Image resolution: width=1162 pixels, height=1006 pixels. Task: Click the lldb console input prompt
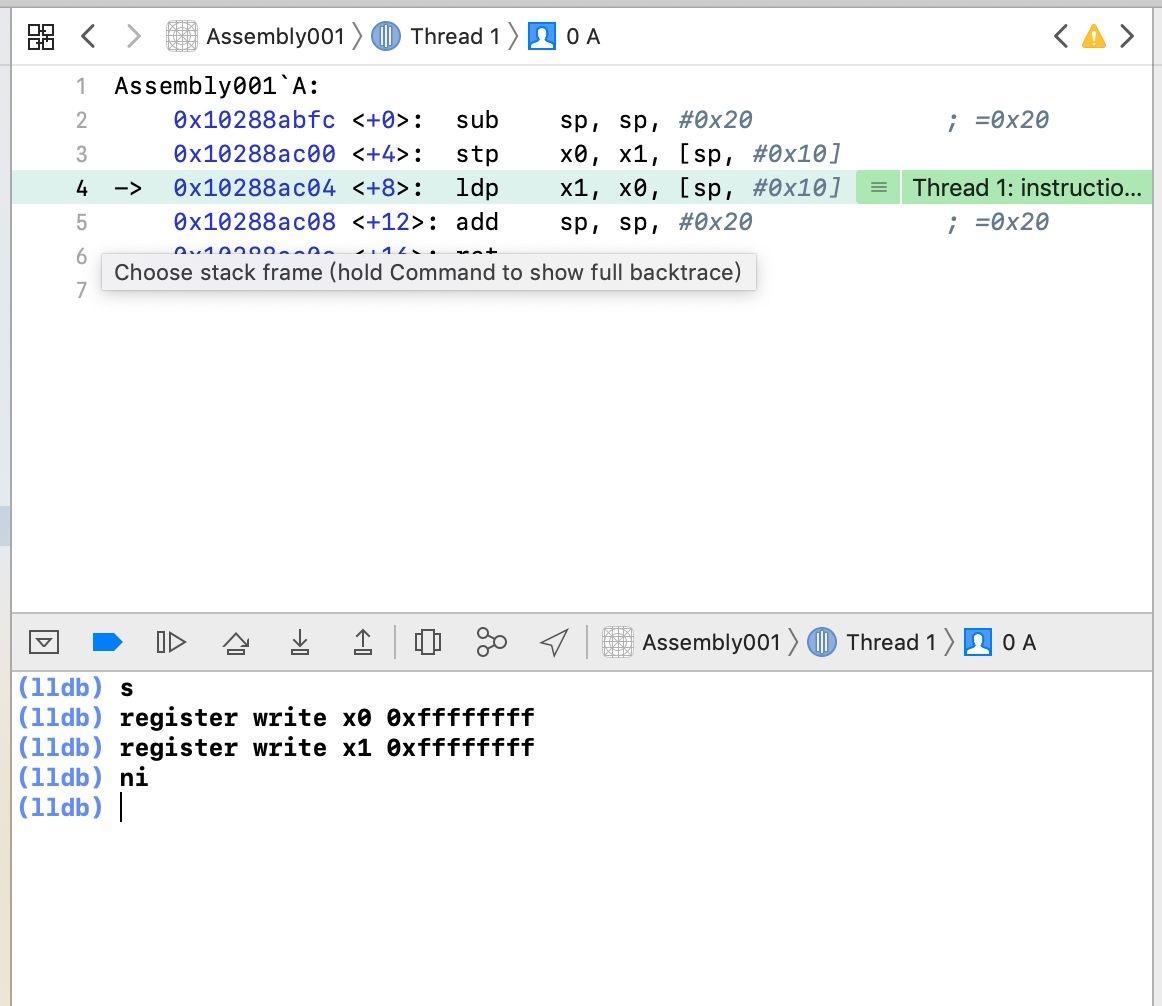(x=122, y=807)
